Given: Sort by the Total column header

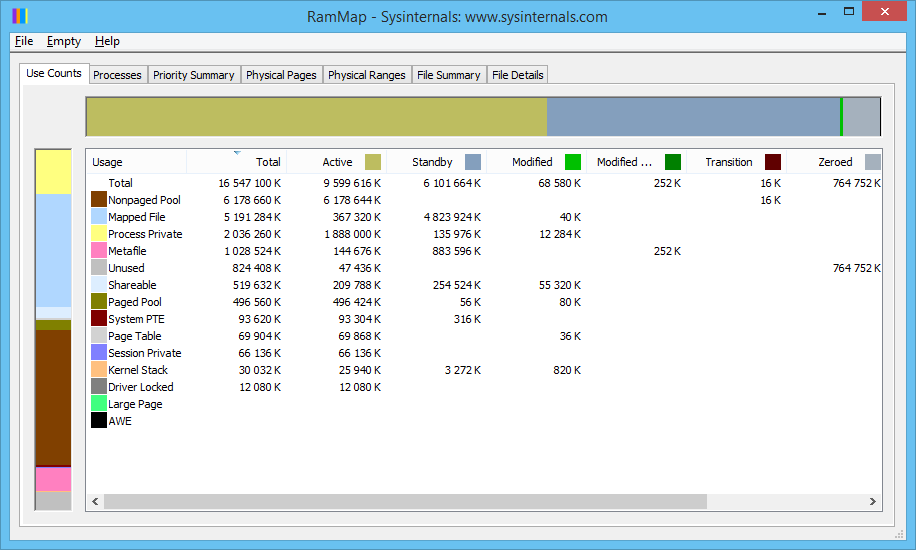Looking at the screenshot, I should 237,162.
